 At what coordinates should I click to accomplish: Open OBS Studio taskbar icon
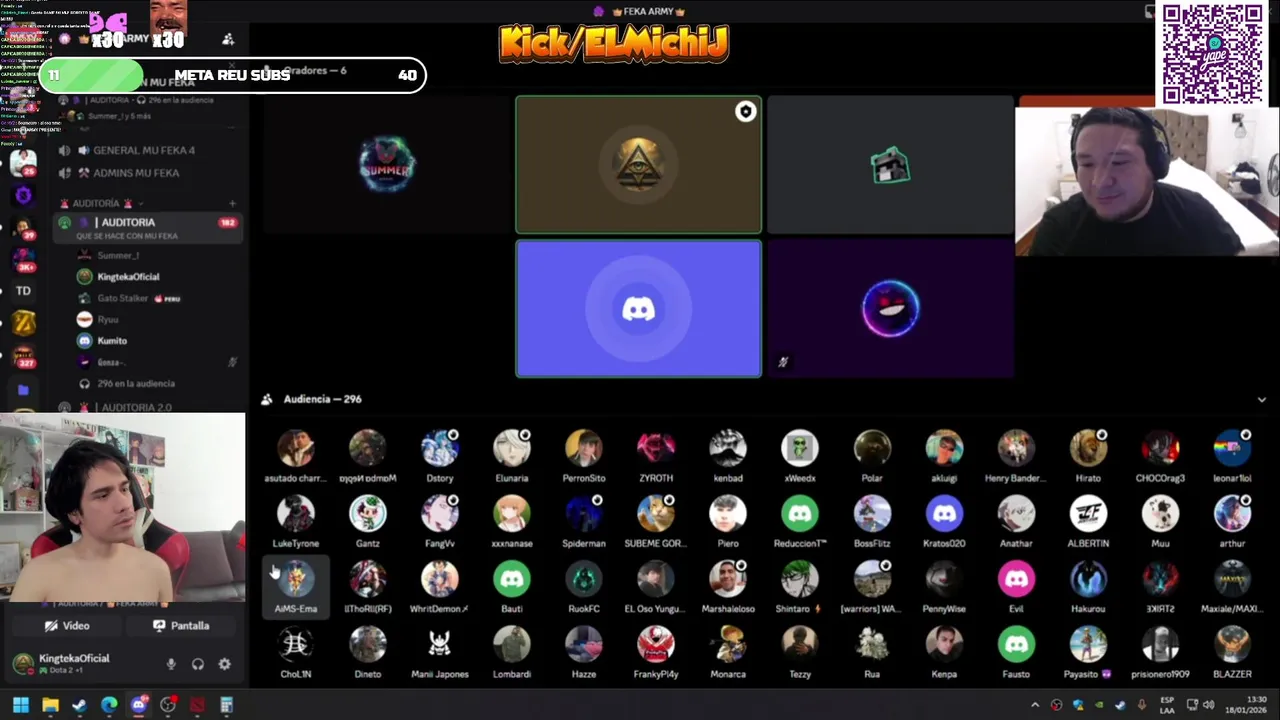pyautogui.click(x=168, y=705)
